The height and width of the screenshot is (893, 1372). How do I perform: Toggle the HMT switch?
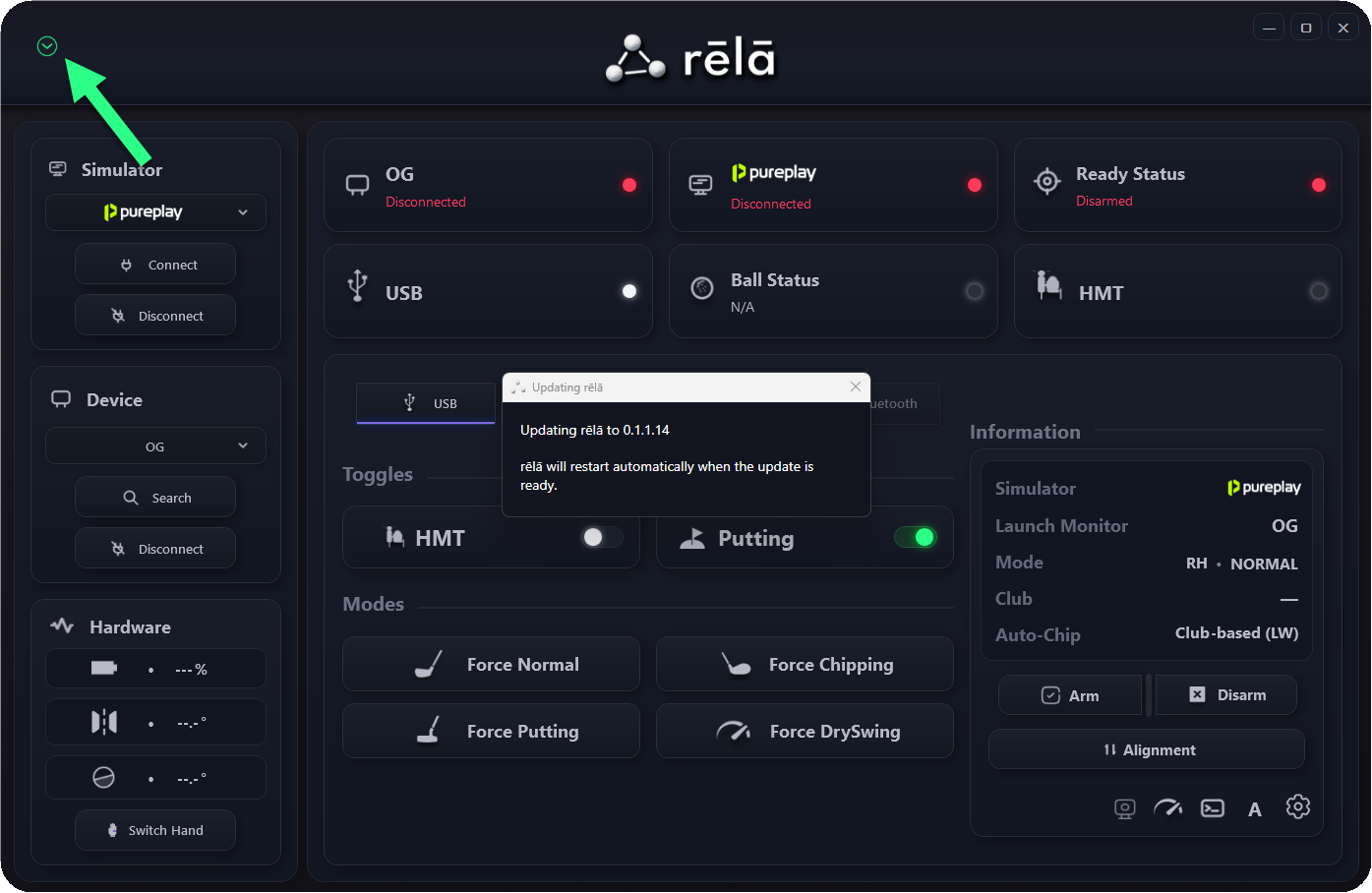click(x=602, y=537)
